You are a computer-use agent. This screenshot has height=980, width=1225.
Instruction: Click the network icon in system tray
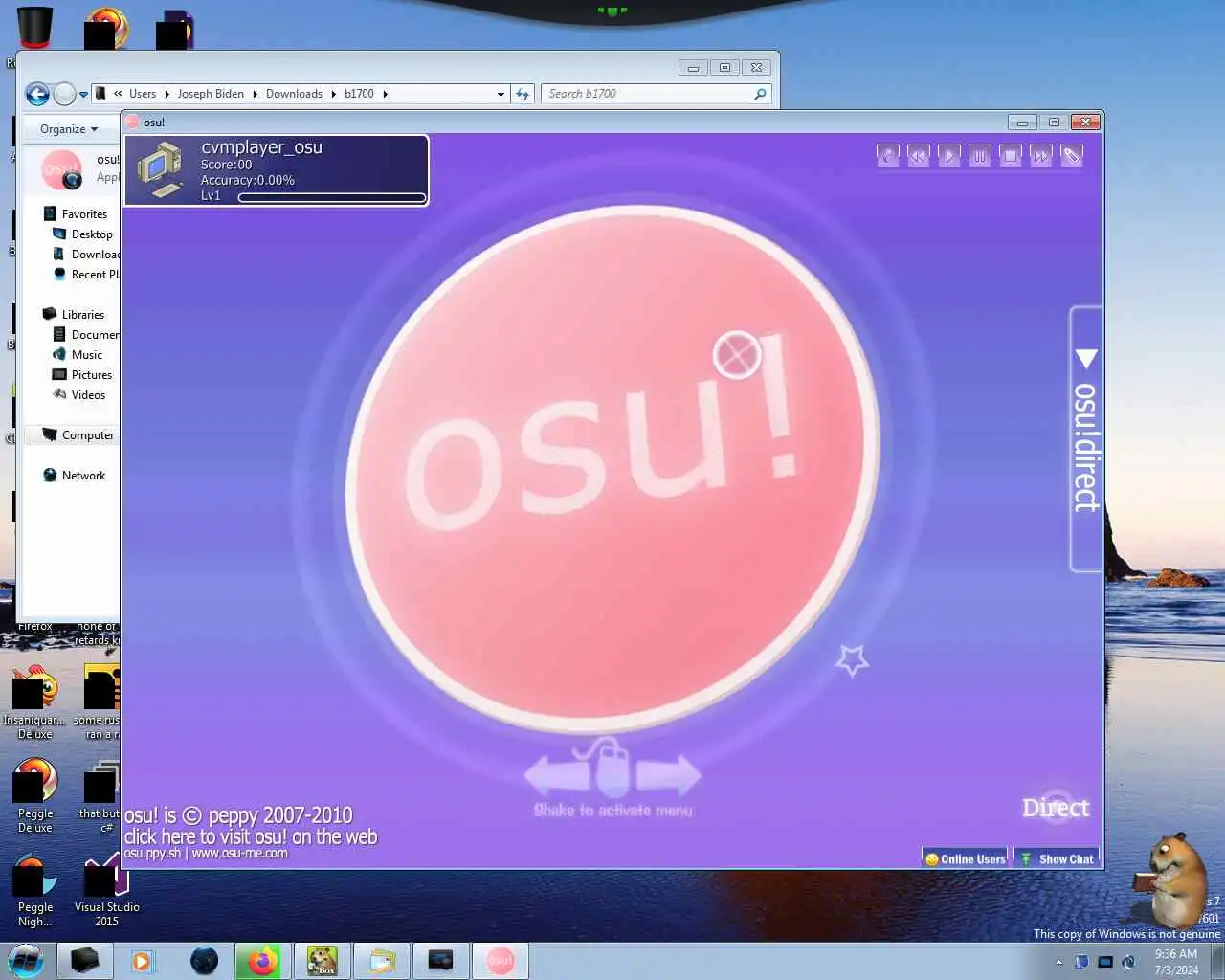(x=1105, y=962)
